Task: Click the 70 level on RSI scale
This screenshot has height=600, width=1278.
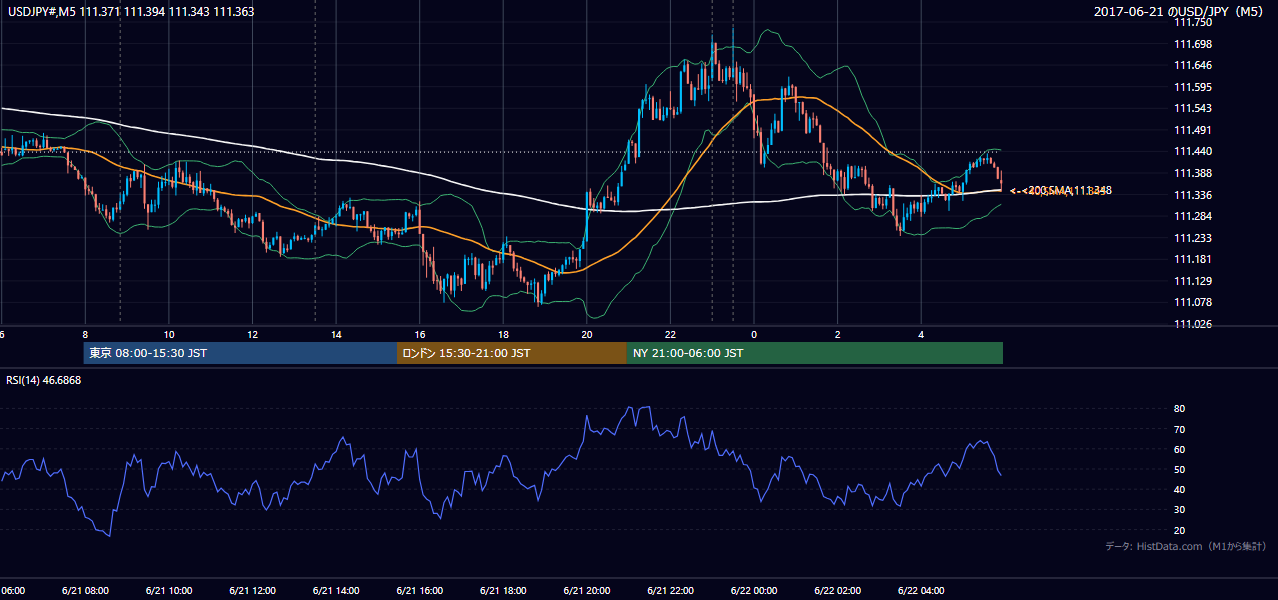Action: click(x=1179, y=429)
